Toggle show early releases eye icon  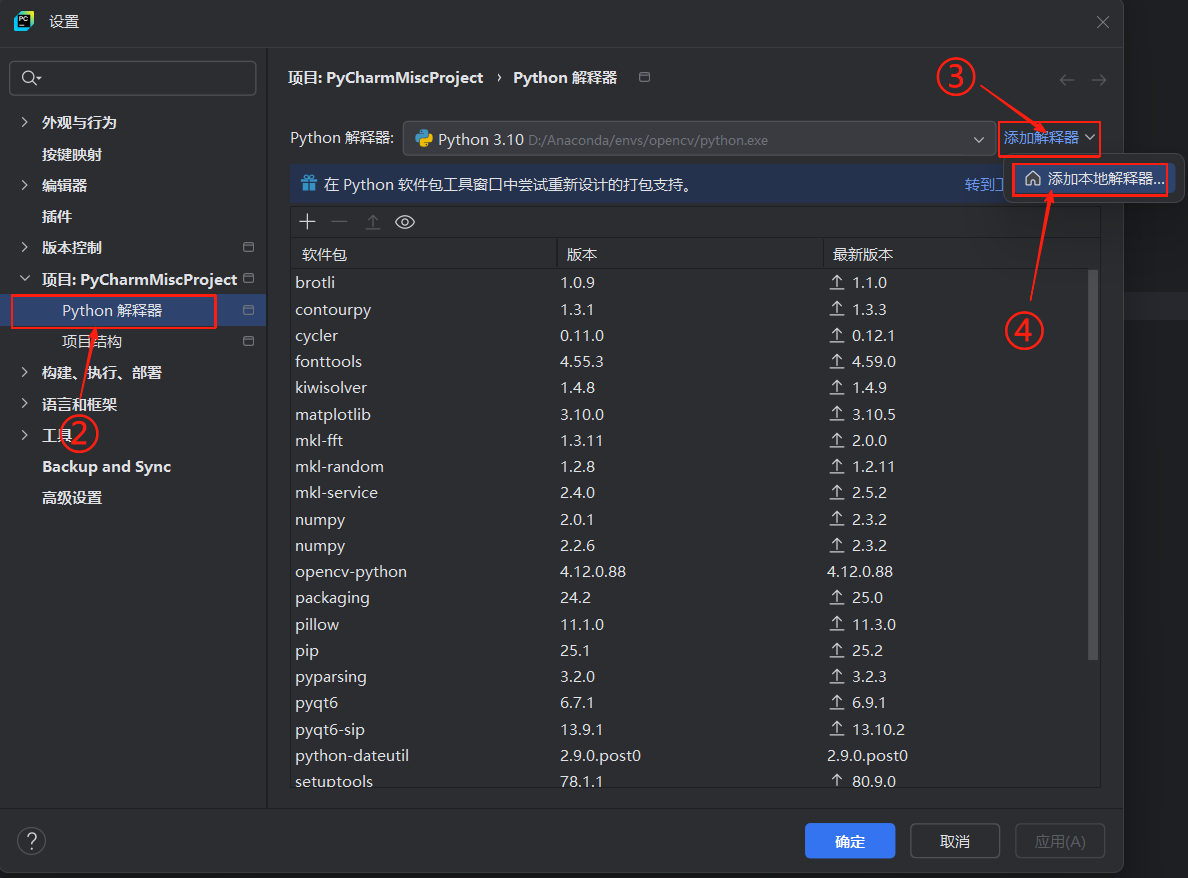coord(405,222)
